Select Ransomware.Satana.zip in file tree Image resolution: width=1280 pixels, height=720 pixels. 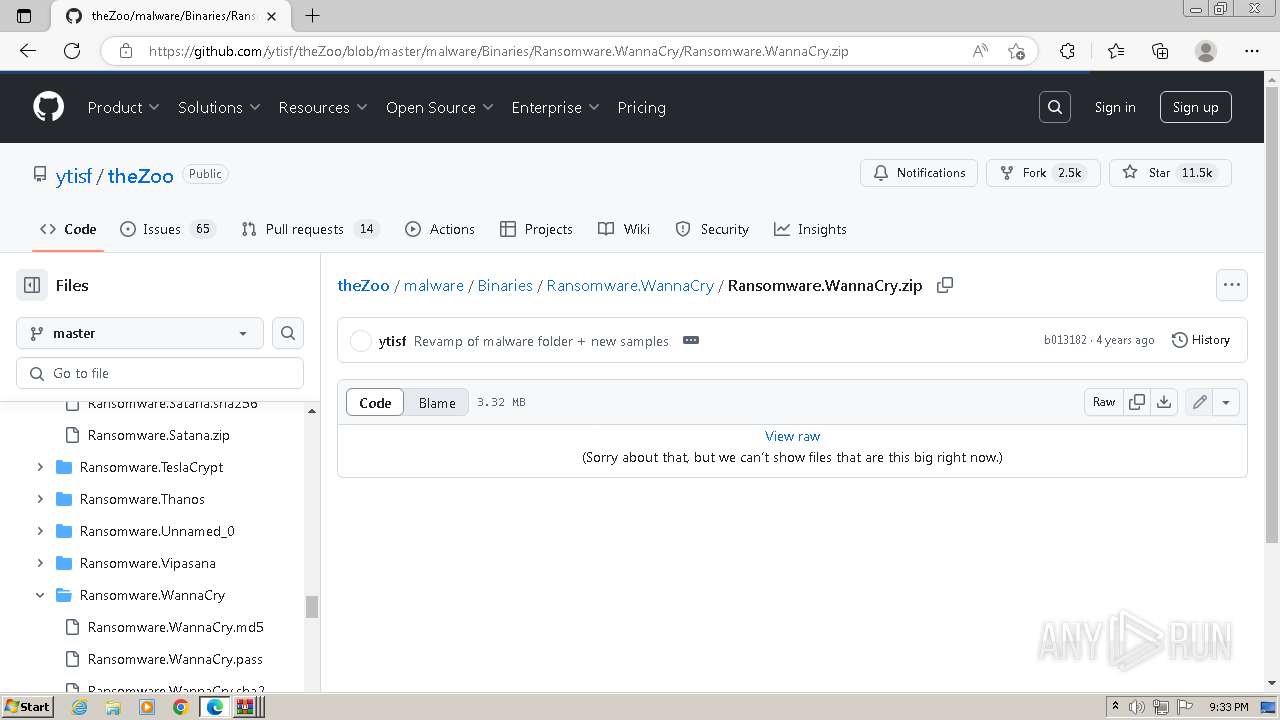pos(158,435)
